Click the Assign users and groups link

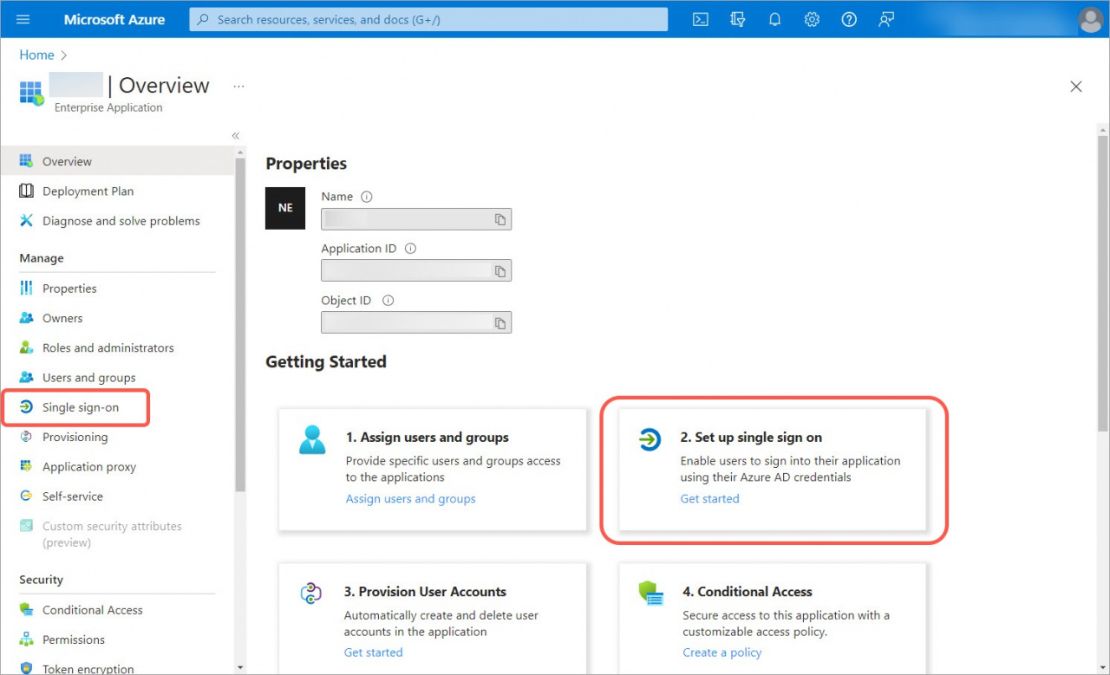click(411, 499)
